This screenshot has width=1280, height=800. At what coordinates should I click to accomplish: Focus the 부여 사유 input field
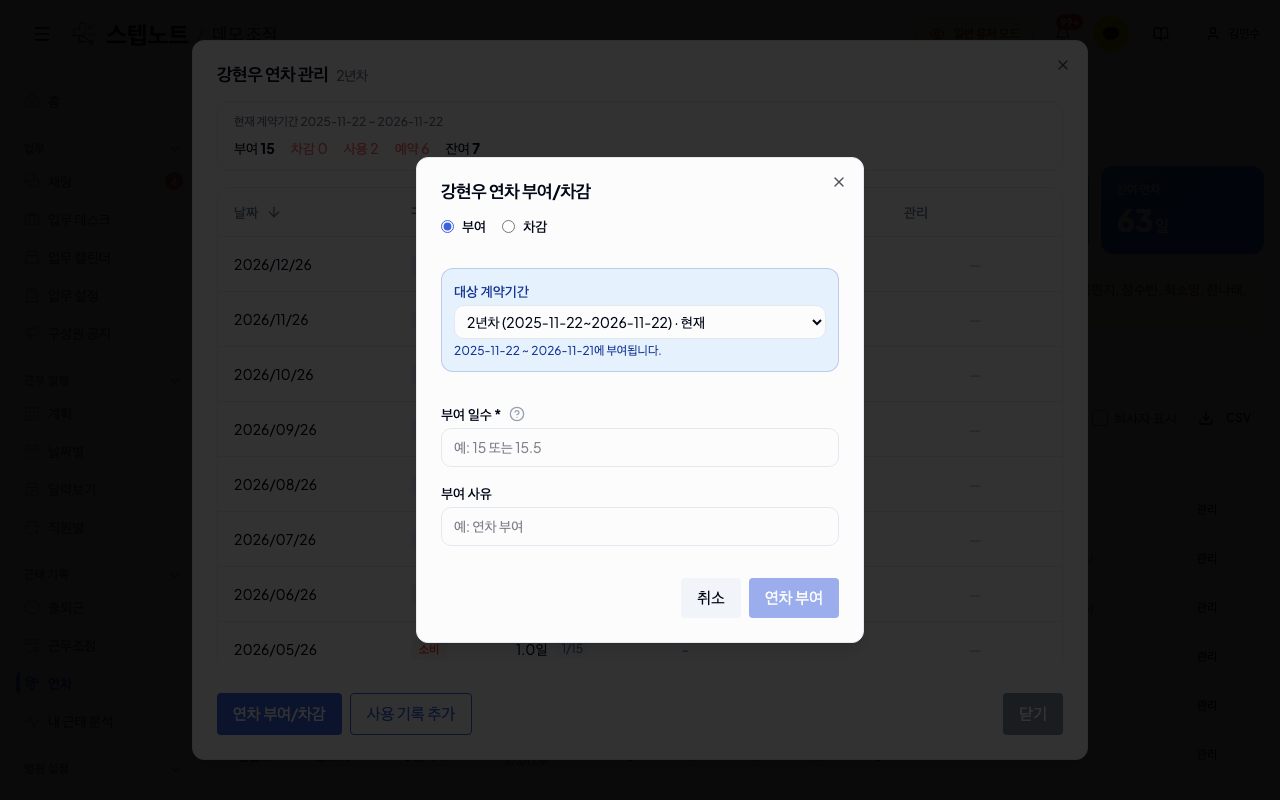tap(640, 526)
